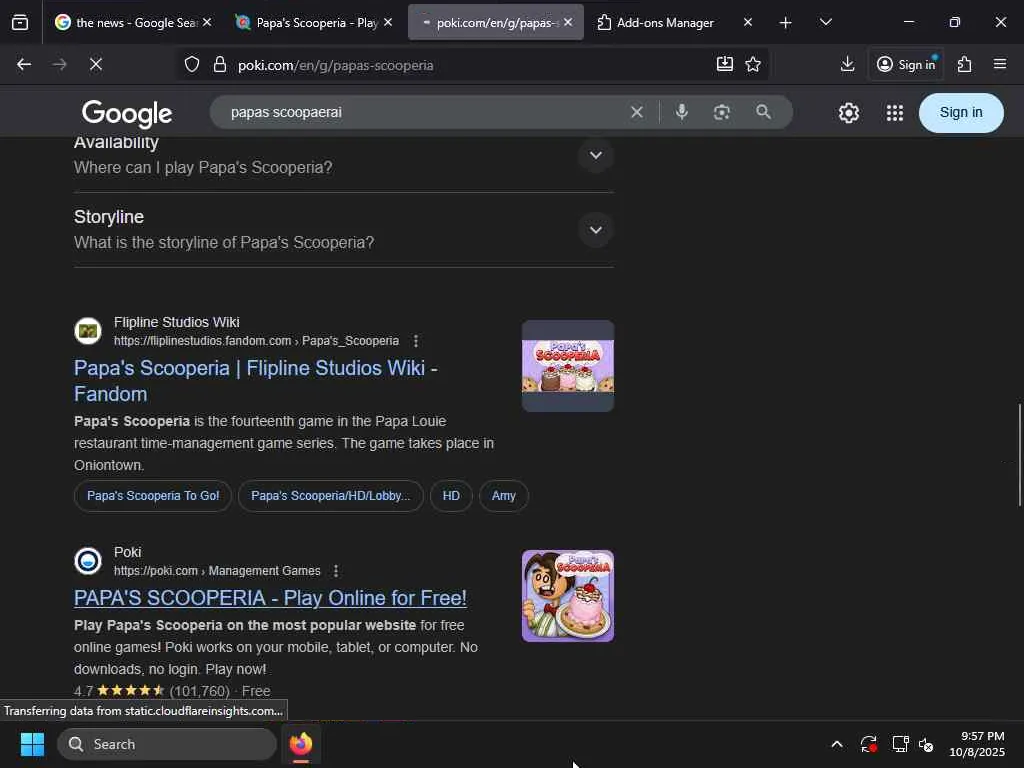
Task: Open Papa's Scooperia To Go! chip
Action: (x=153, y=496)
